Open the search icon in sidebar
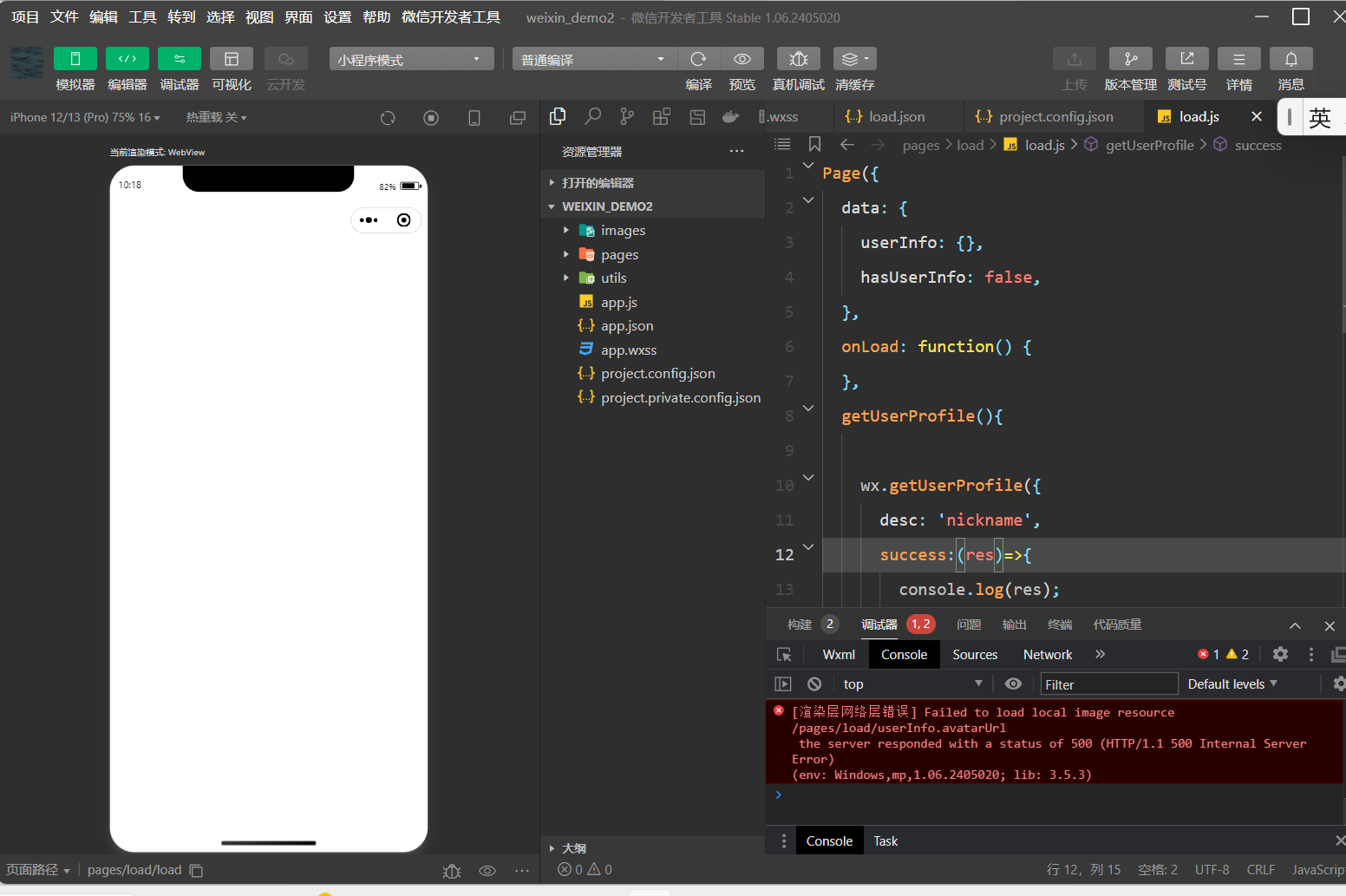 (592, 116)
